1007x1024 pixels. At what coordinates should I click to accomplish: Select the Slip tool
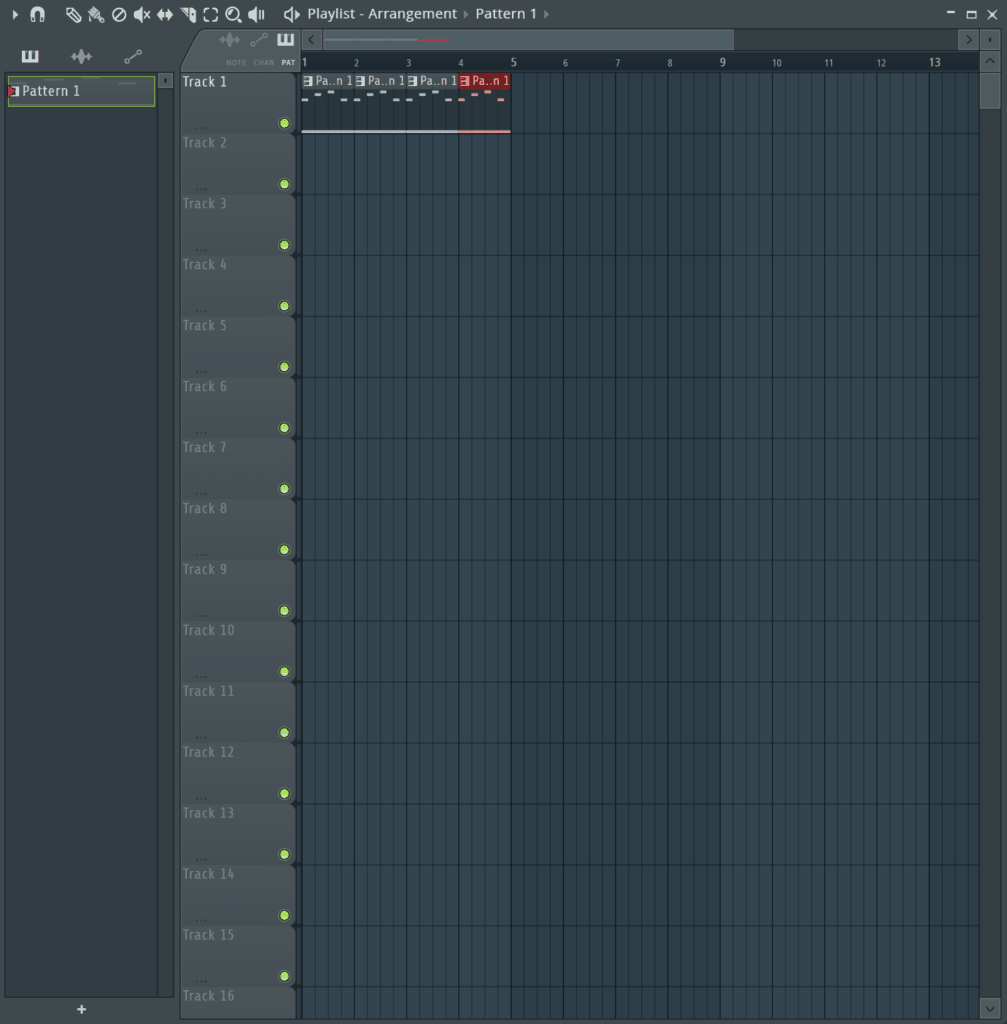tap(165, 14)
